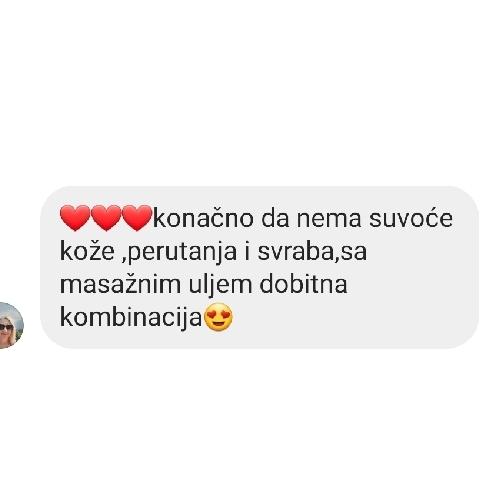This screenshot has height=500, width=500.
Task: Click the word "da" in the message
Action: tap(275, 219)
